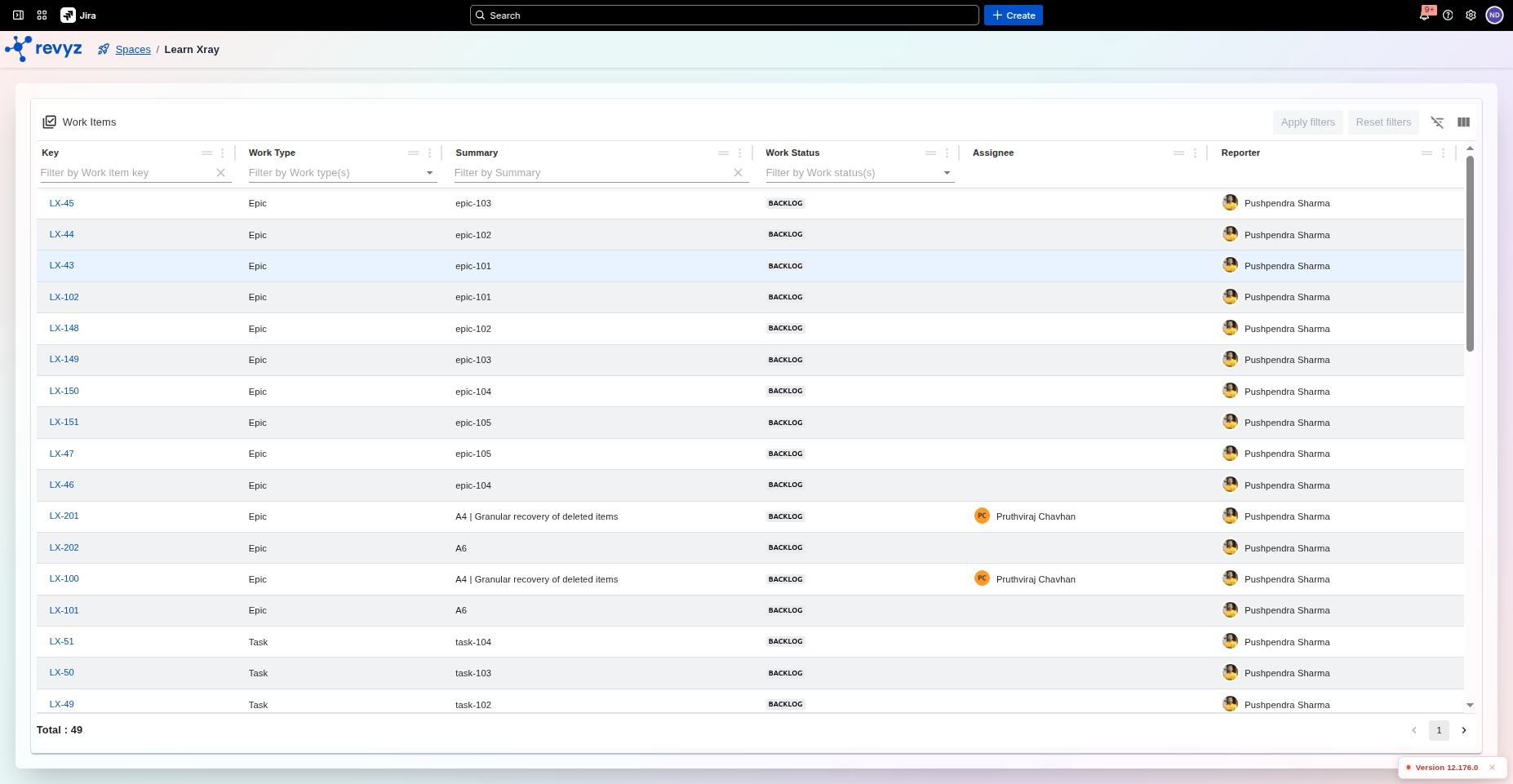Open the ND profile avatar
1513x784 pixels.
1494,16
